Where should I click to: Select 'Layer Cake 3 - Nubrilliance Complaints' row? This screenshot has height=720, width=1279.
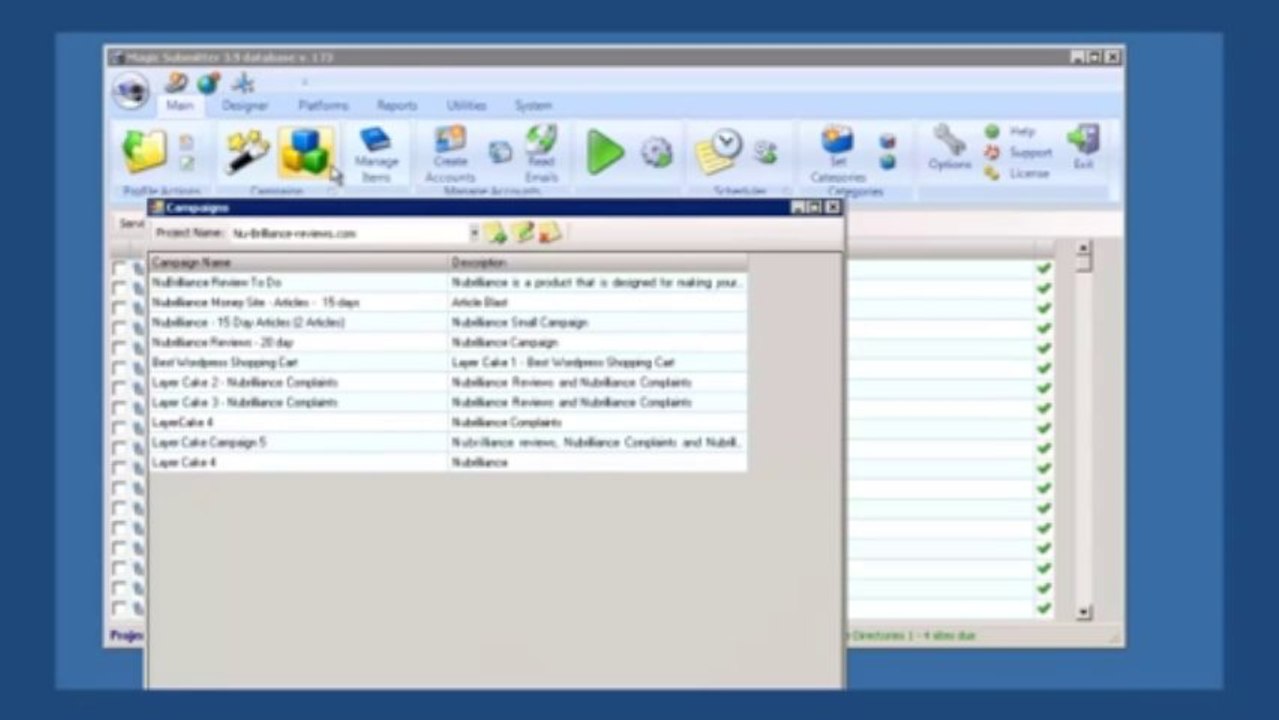pyautogui.click(x=448, y=402)
